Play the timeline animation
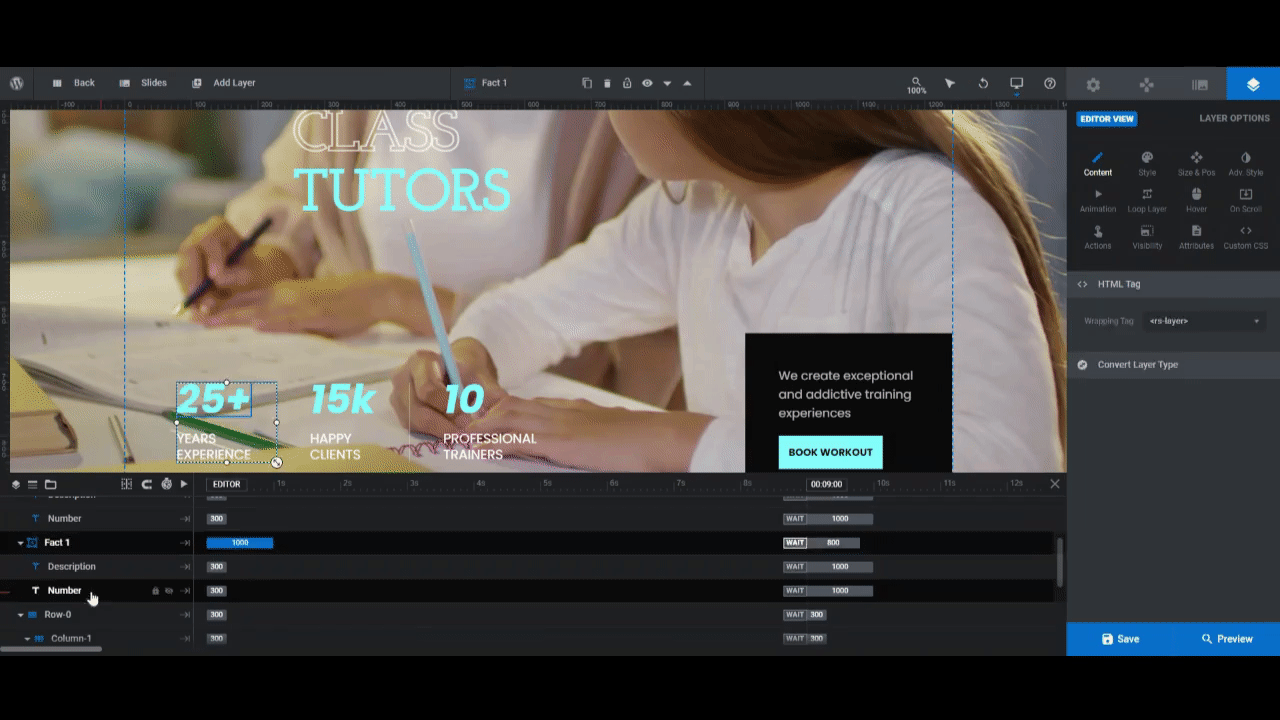This screenshot has width=1280, height=720. pyautogui.click(x=184, y=484)
